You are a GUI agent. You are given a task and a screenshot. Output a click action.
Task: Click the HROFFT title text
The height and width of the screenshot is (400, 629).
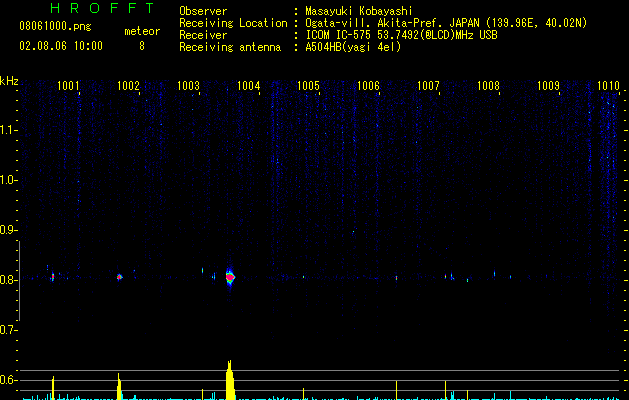(103, 8)
